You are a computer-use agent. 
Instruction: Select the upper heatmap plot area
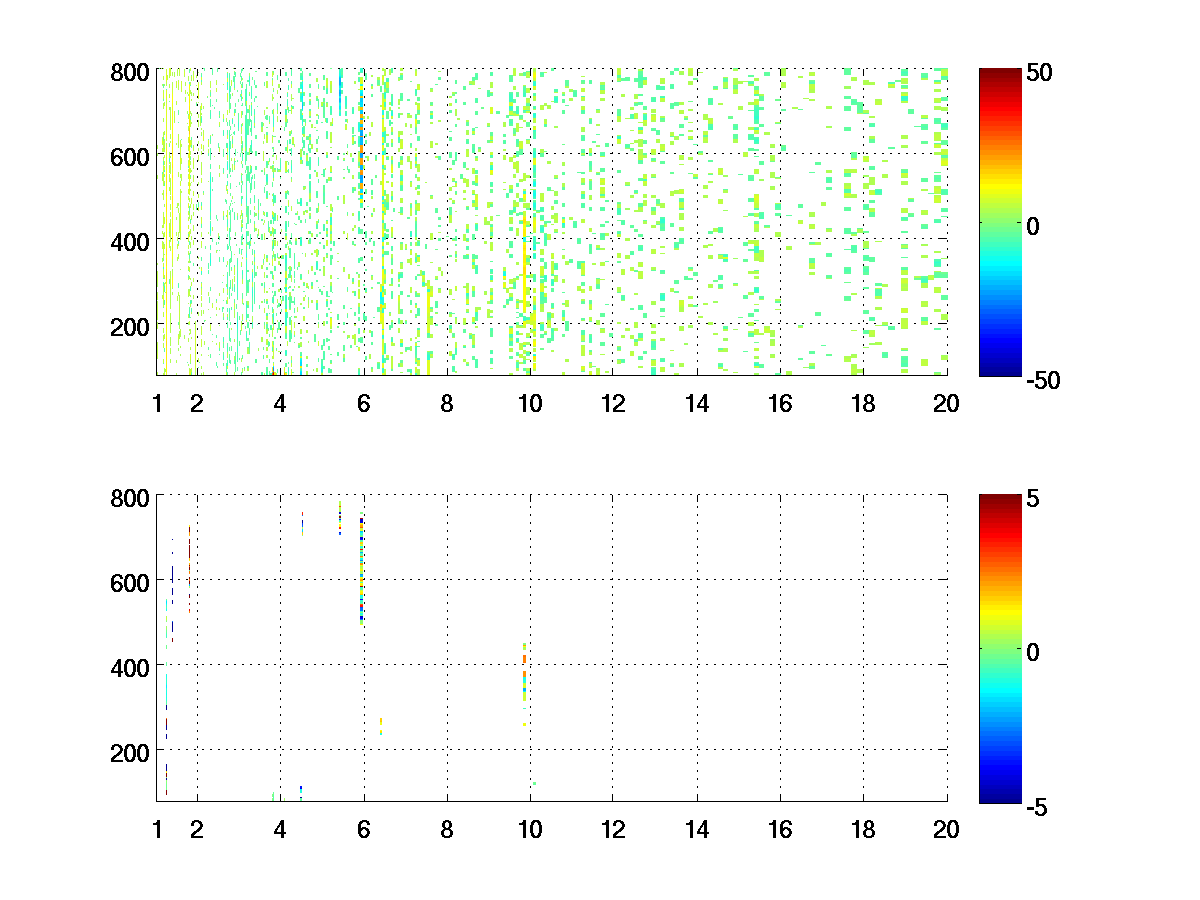pos(552,221)
